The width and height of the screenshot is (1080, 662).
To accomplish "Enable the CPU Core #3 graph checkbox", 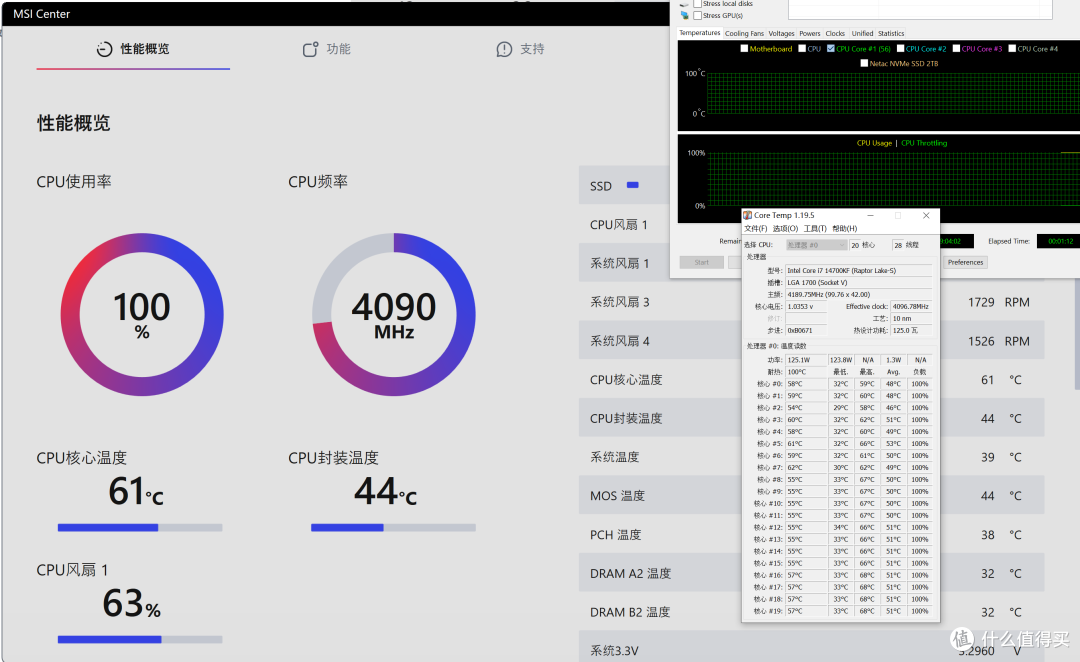I will [x=956, y=49].
